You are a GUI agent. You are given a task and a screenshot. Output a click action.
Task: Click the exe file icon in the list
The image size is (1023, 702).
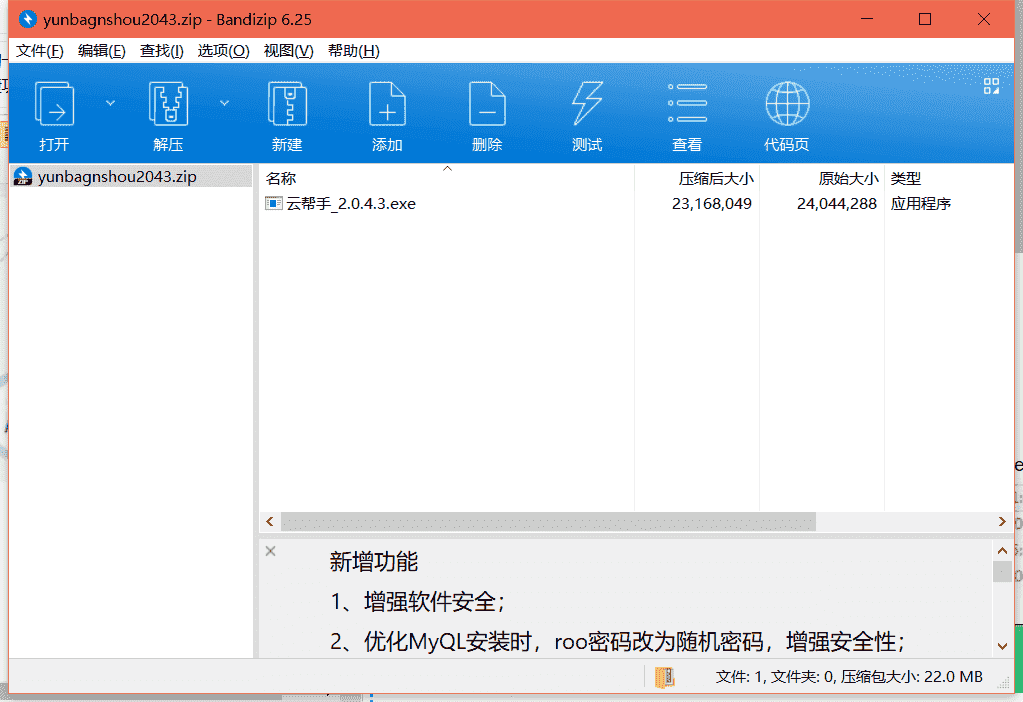(273, 204)
